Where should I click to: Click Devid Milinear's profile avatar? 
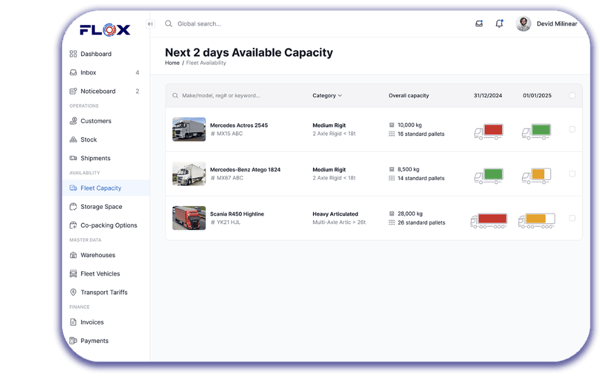pos(523,24)
